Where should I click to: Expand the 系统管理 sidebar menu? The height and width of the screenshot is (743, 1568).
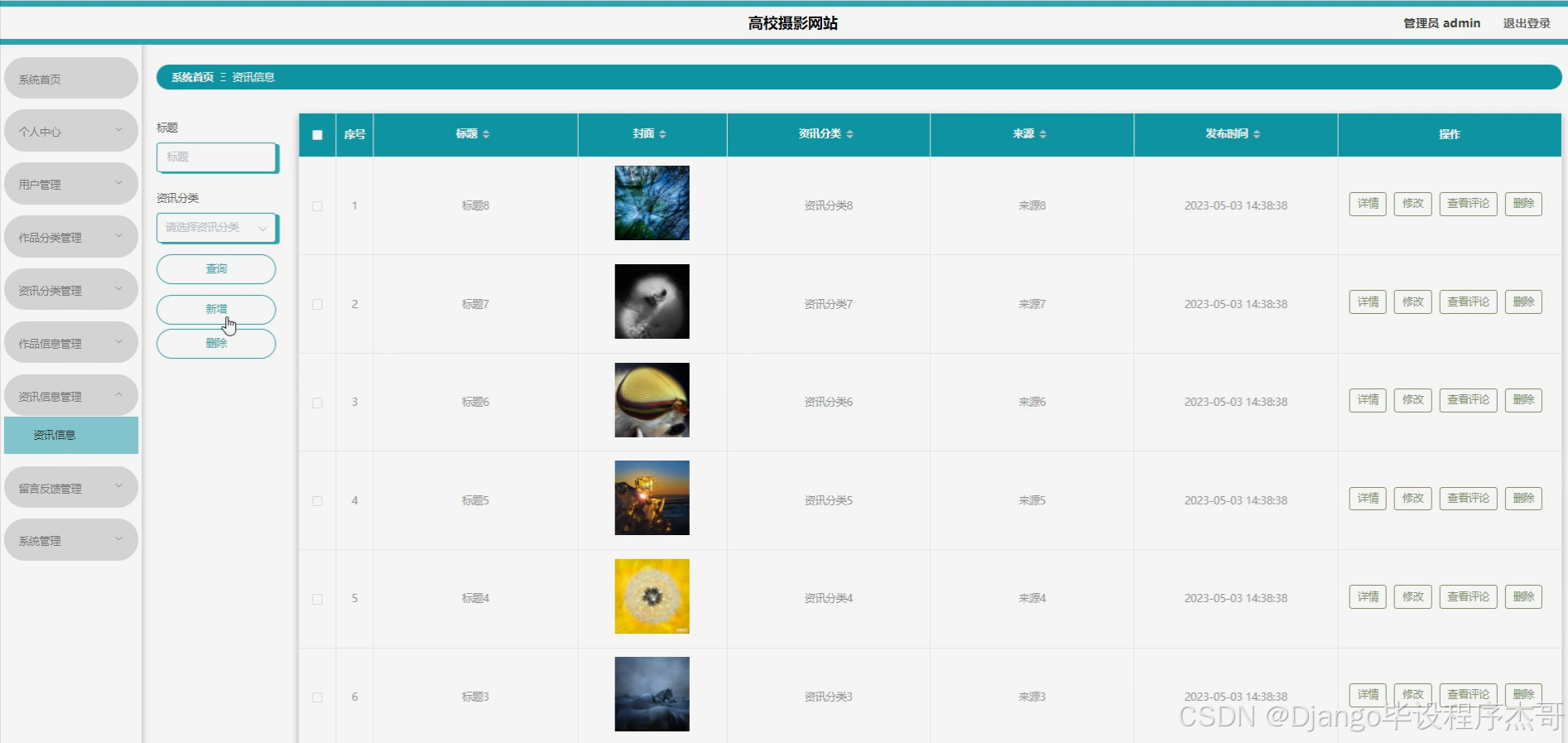(71, 540)
